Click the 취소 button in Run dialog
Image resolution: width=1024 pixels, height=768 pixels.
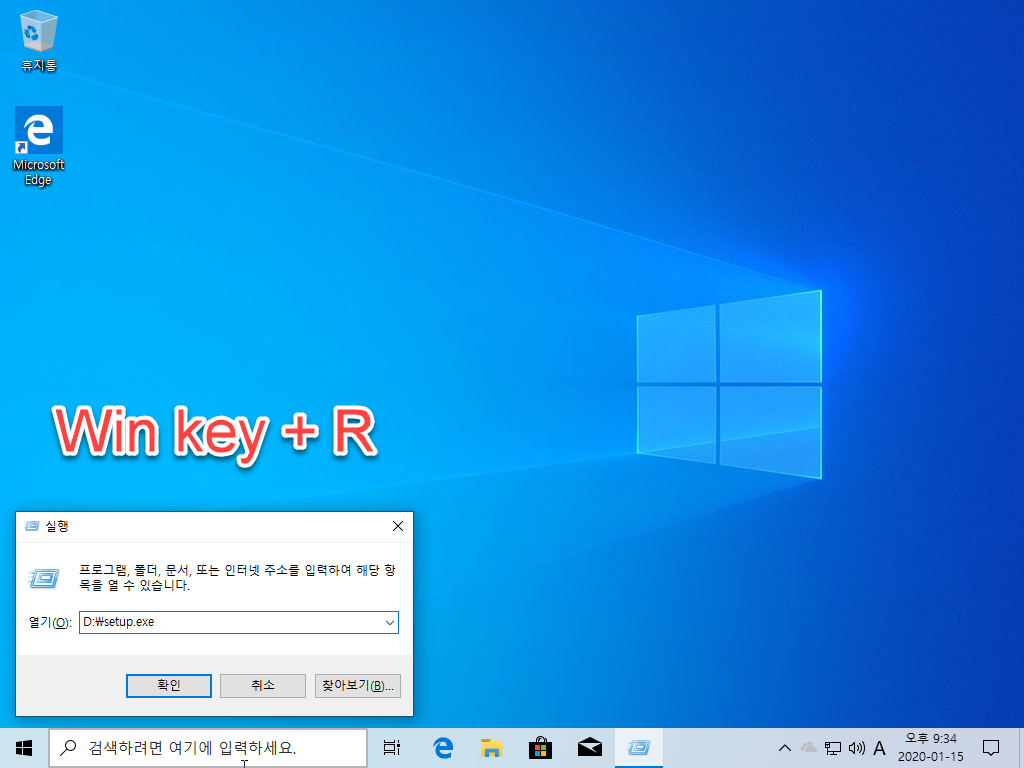pyautogui.click(x=263, y=686)
